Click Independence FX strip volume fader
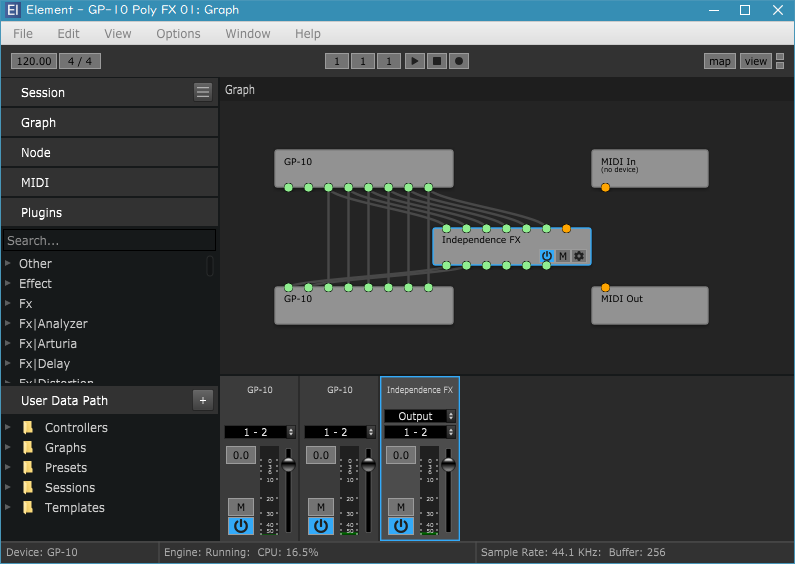Screen dimensions: 795x564 point(449,464)
